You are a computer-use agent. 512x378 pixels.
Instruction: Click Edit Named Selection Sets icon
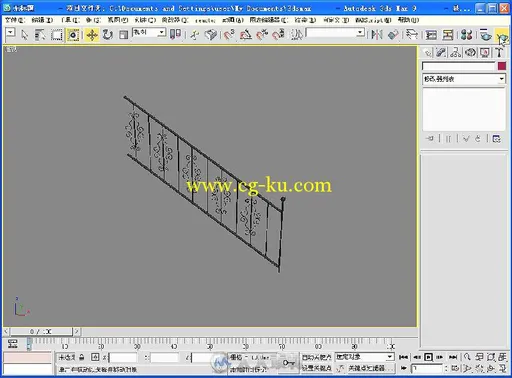pyautogui.click(x=297, y=35)
